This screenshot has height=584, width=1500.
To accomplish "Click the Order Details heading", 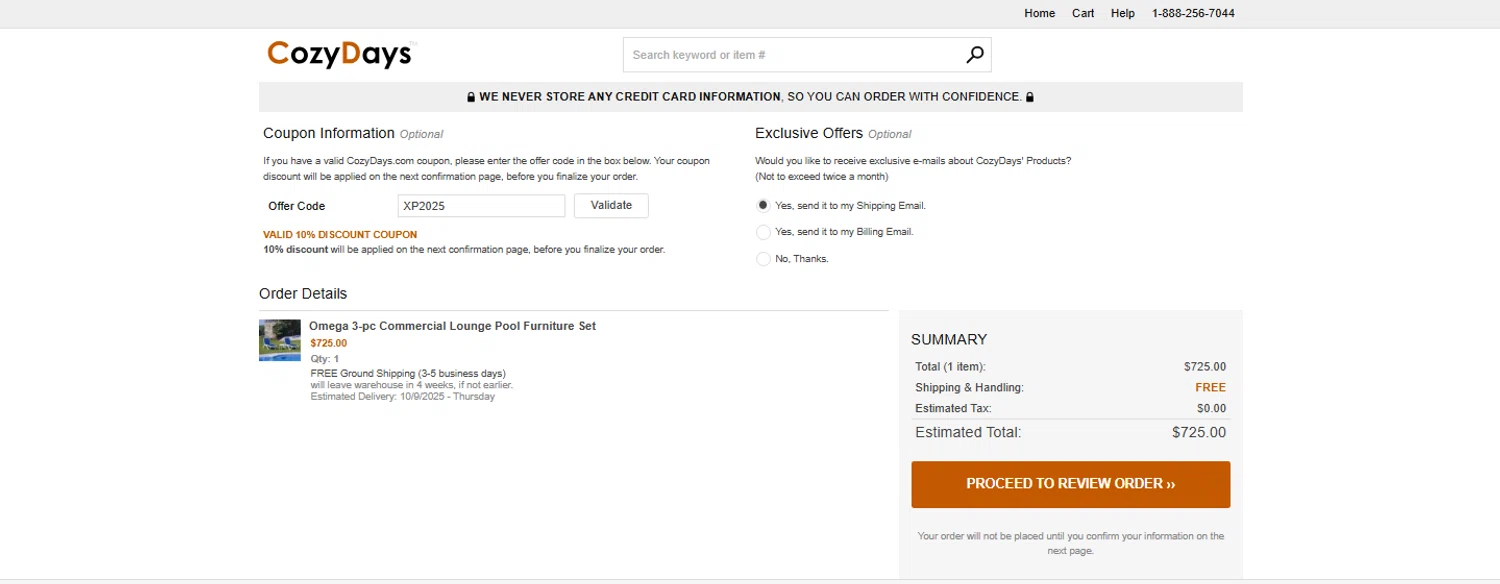I will [x=303, y=293].
